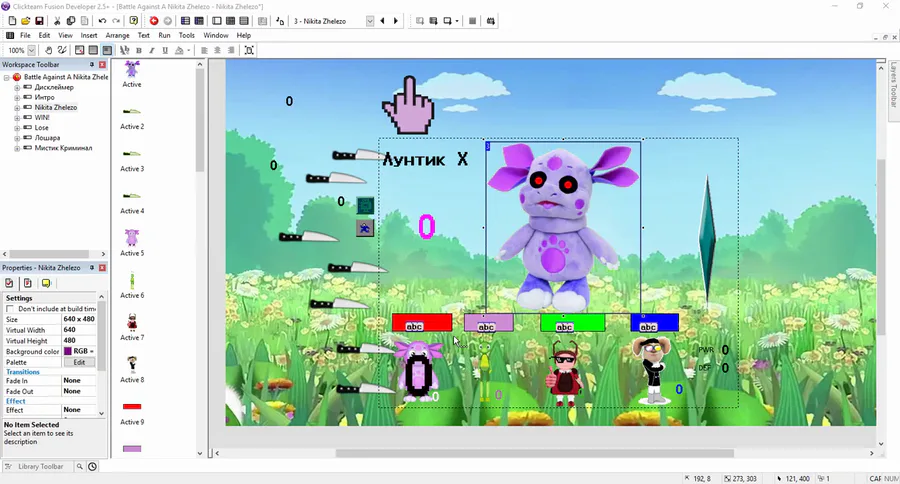Click the red Stop icon
900x484 pixels.
(x=154, y=21)
